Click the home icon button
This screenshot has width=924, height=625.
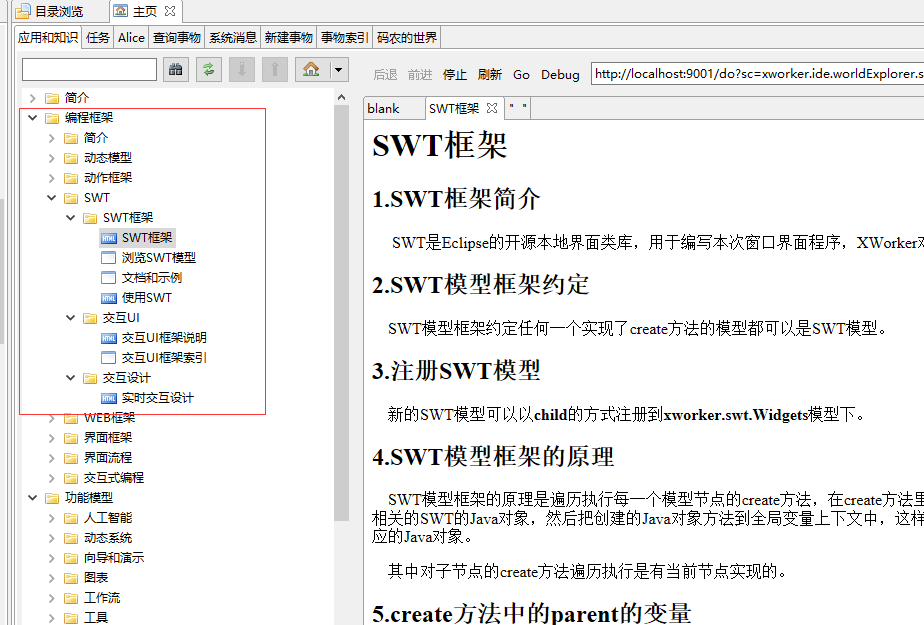(x=311, y=70)
